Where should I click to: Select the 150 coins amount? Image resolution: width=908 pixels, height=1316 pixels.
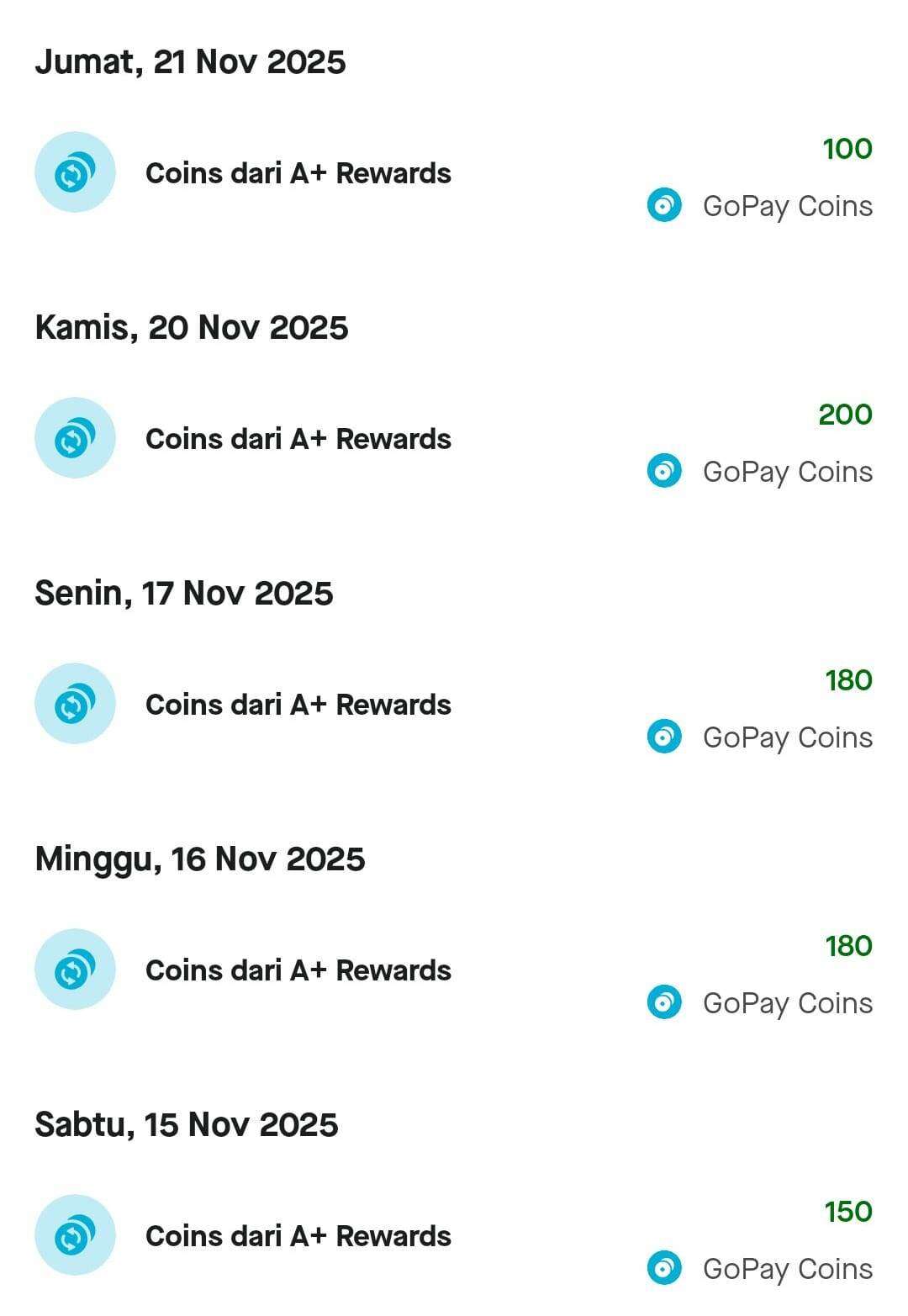coord(848,1212)
